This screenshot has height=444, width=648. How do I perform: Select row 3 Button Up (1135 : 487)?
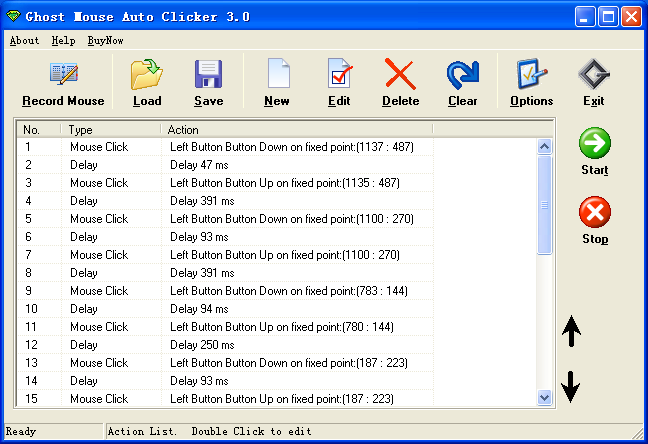pyautogui.click(x=225, y=183)
